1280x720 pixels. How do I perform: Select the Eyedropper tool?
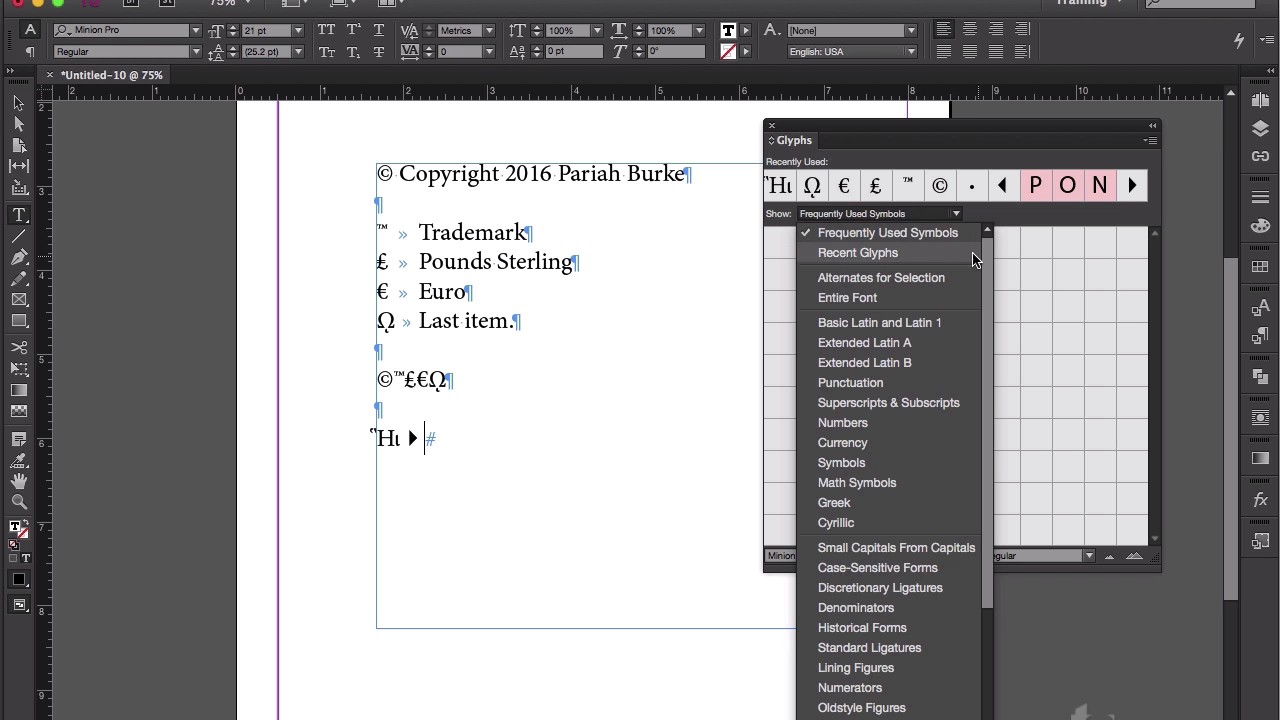18,460
